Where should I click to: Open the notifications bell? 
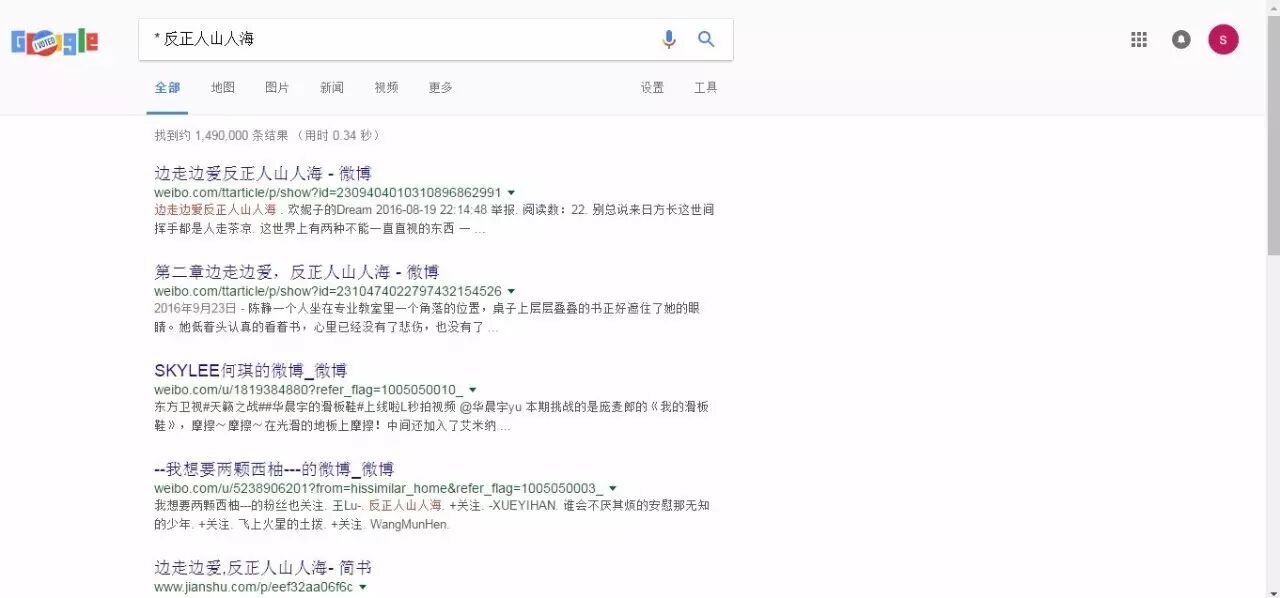(1181, 39)
